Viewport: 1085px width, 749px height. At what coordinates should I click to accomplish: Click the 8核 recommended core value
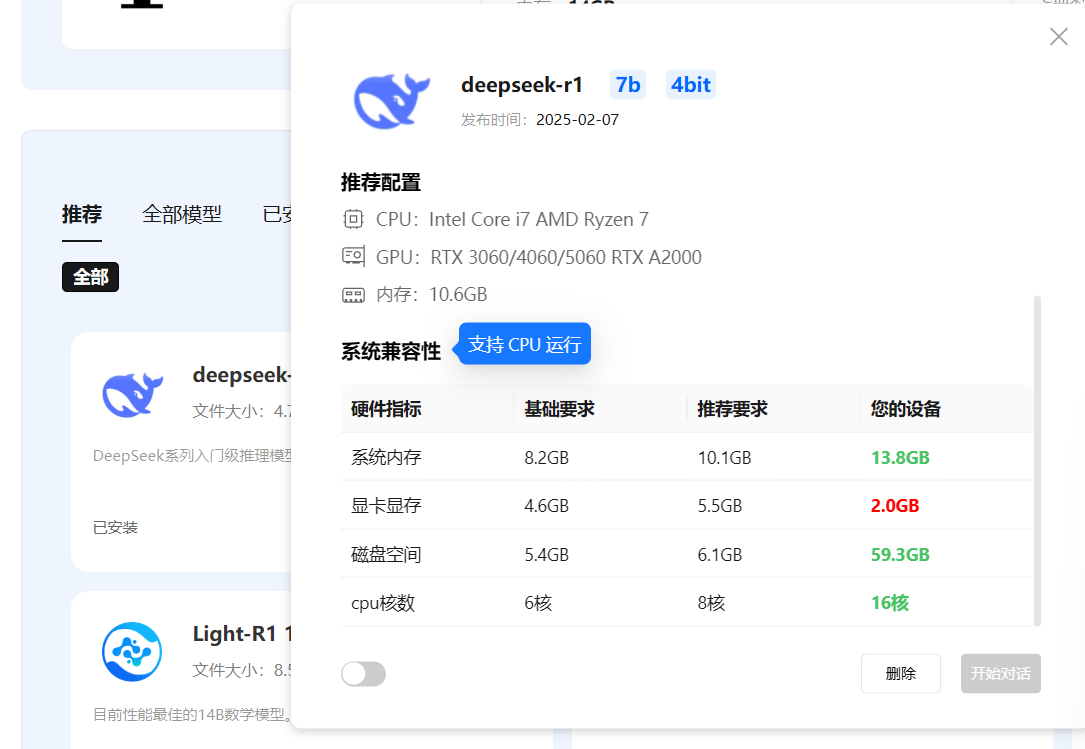[x=711, y=603]
